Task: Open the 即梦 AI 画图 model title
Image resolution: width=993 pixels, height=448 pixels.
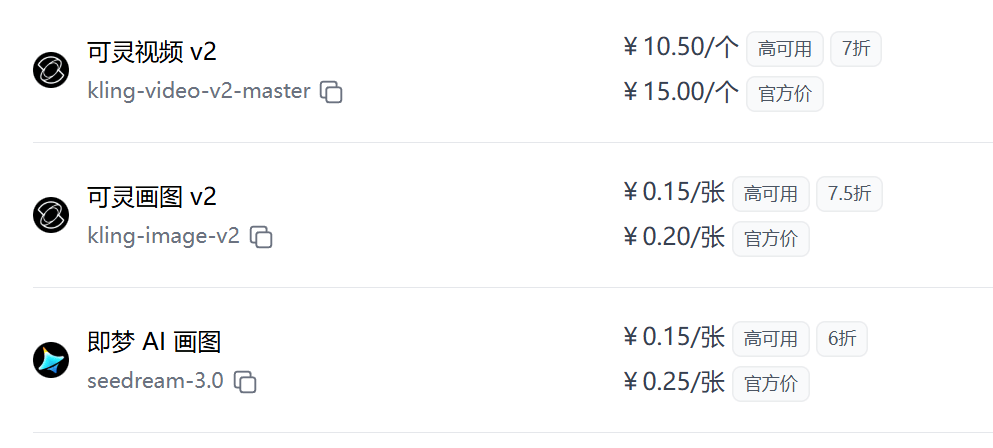Action: [154, 342]
